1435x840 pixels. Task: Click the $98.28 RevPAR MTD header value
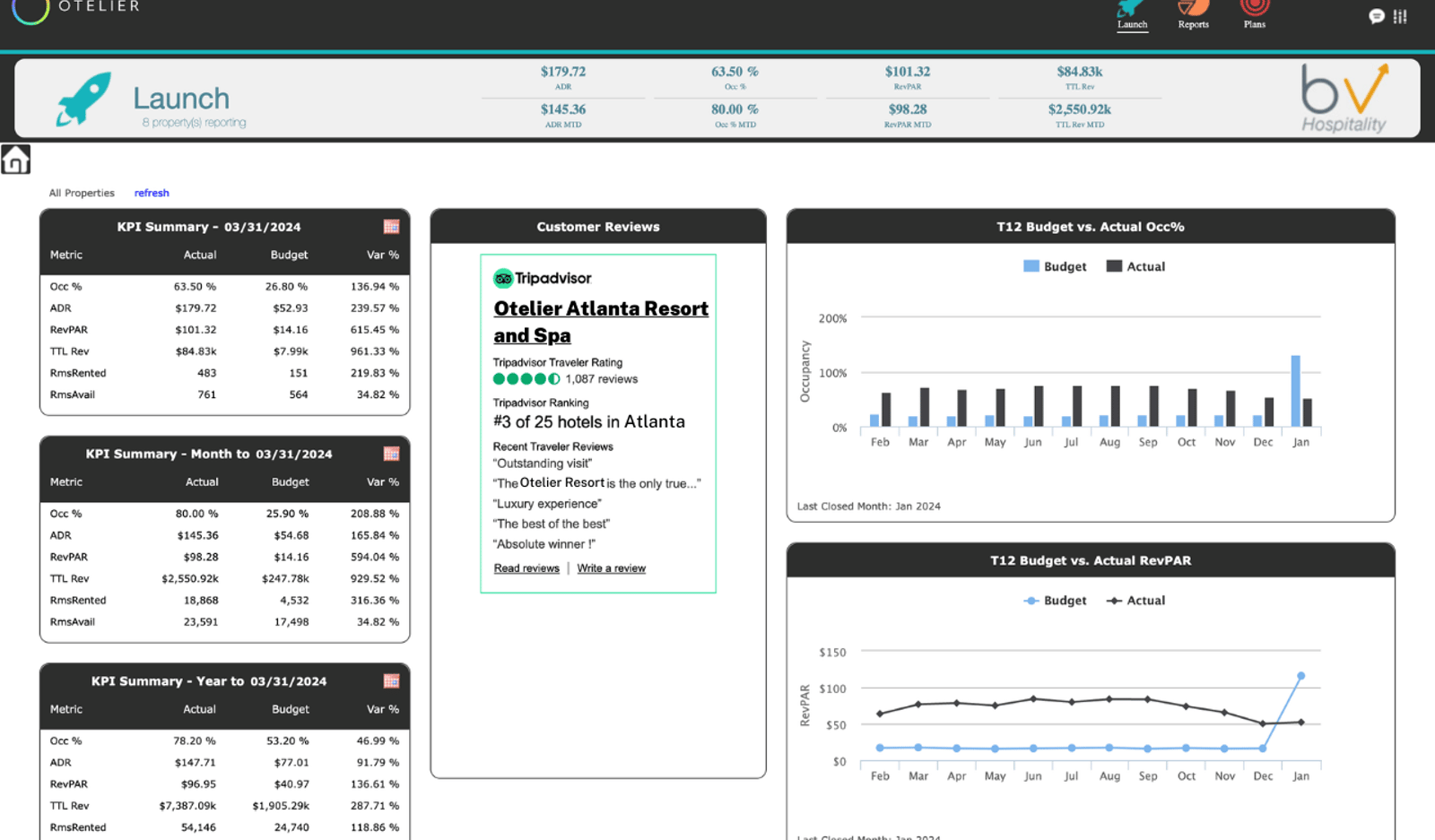tap(908, 109)
